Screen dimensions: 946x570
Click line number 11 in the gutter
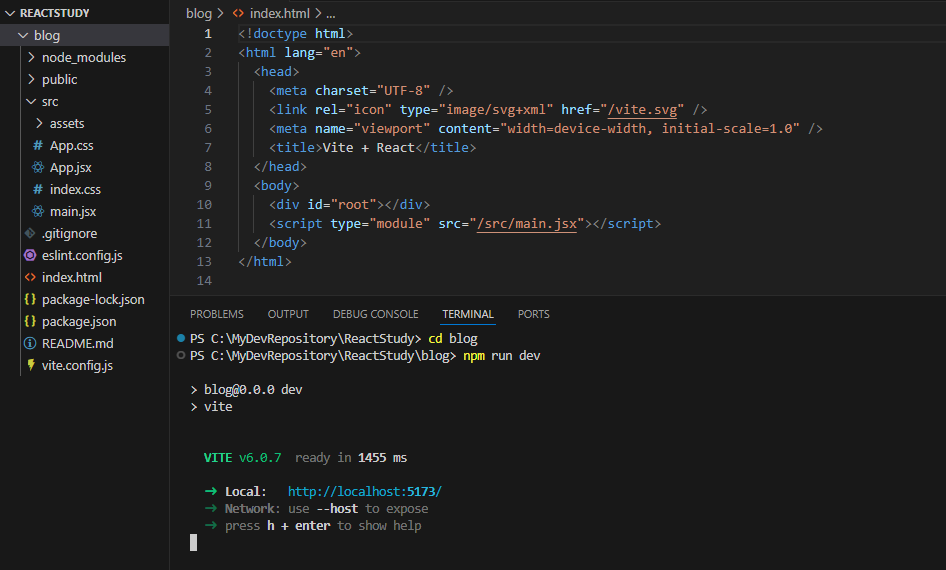(x=204, y=224)
